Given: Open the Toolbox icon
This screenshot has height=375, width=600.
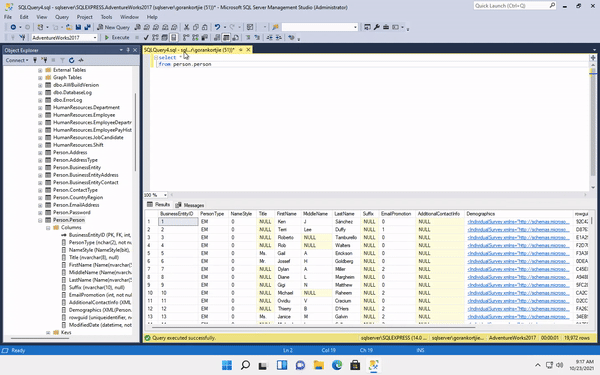Looking at the screenshot, I should 386,27.
